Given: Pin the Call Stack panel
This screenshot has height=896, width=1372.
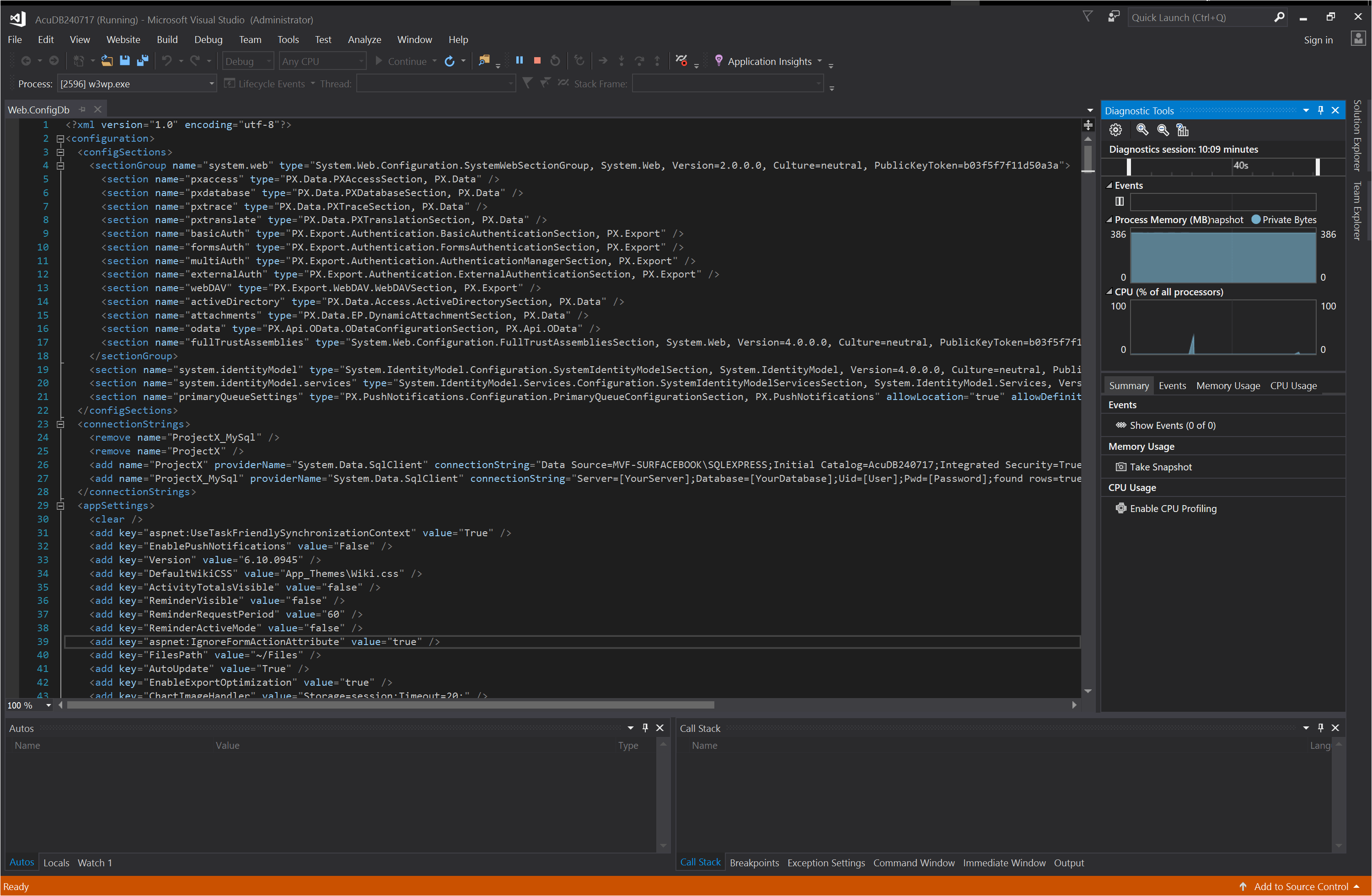Looking at the screenshot, I should 1320,728.
